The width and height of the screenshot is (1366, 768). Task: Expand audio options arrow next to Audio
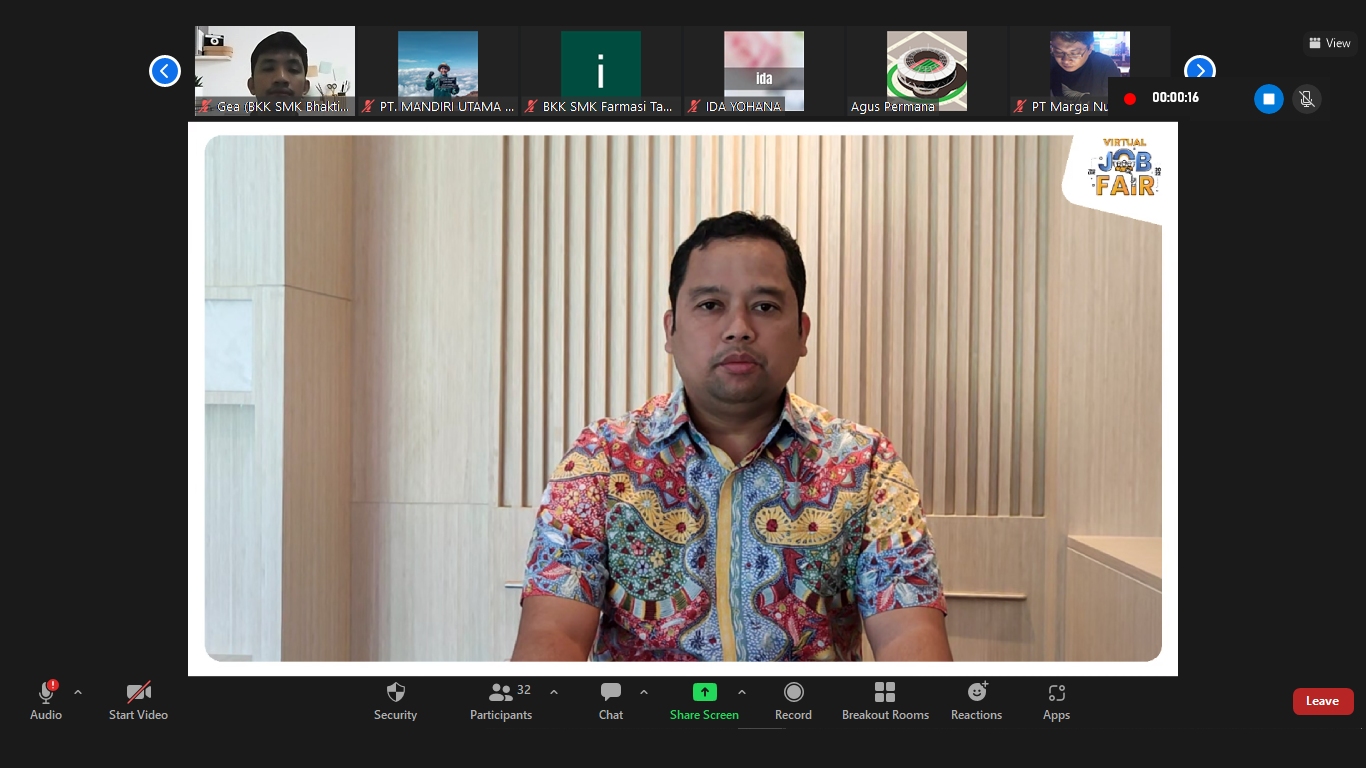click(x=78, y=692)
